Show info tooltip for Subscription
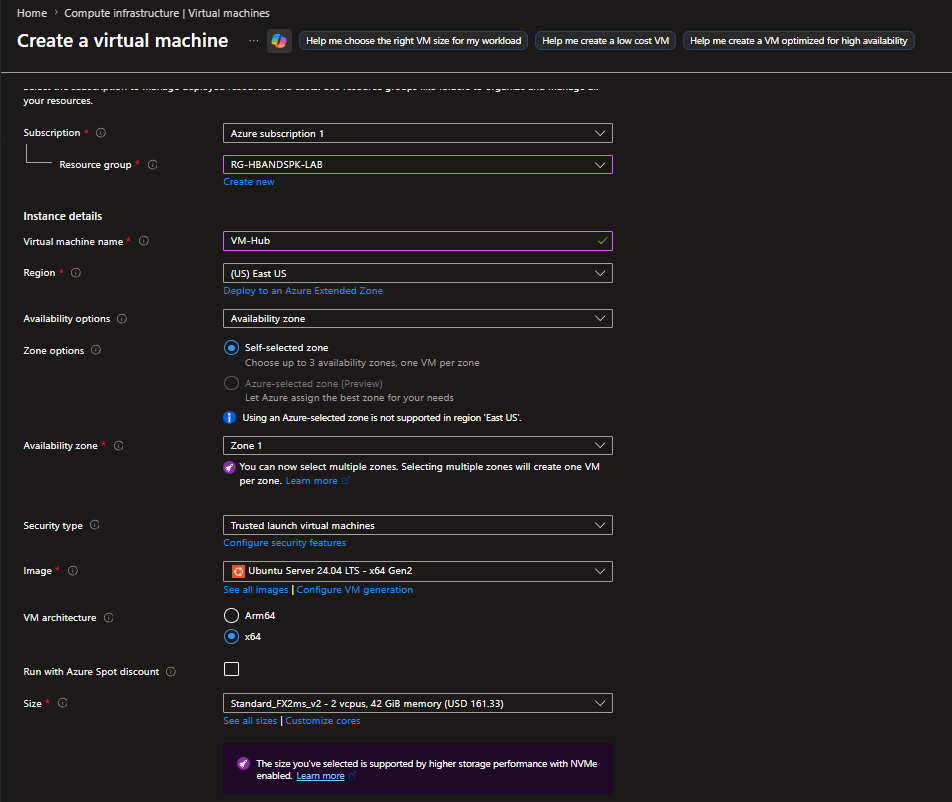 tap(101, 132)
